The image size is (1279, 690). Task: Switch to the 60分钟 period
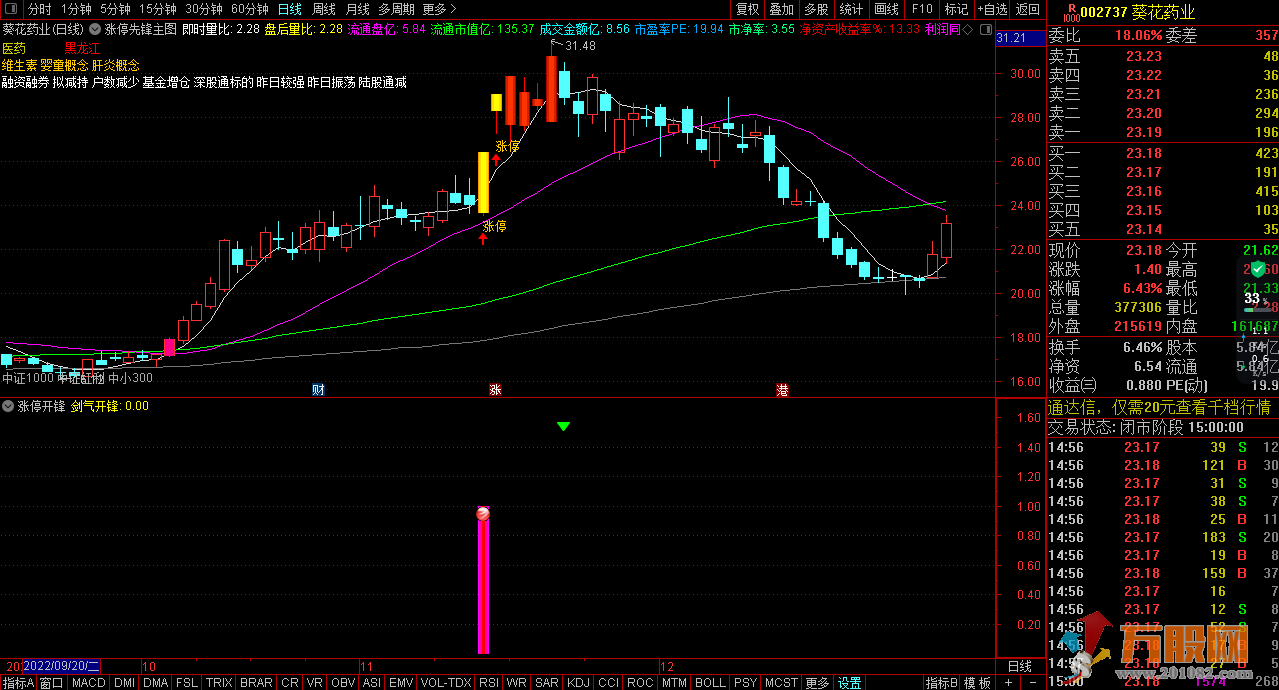click(x=250, y=9)
